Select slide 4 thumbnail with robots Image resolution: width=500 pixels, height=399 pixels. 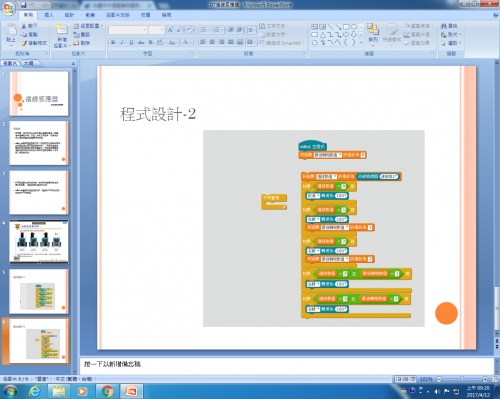tap(39, 242)
